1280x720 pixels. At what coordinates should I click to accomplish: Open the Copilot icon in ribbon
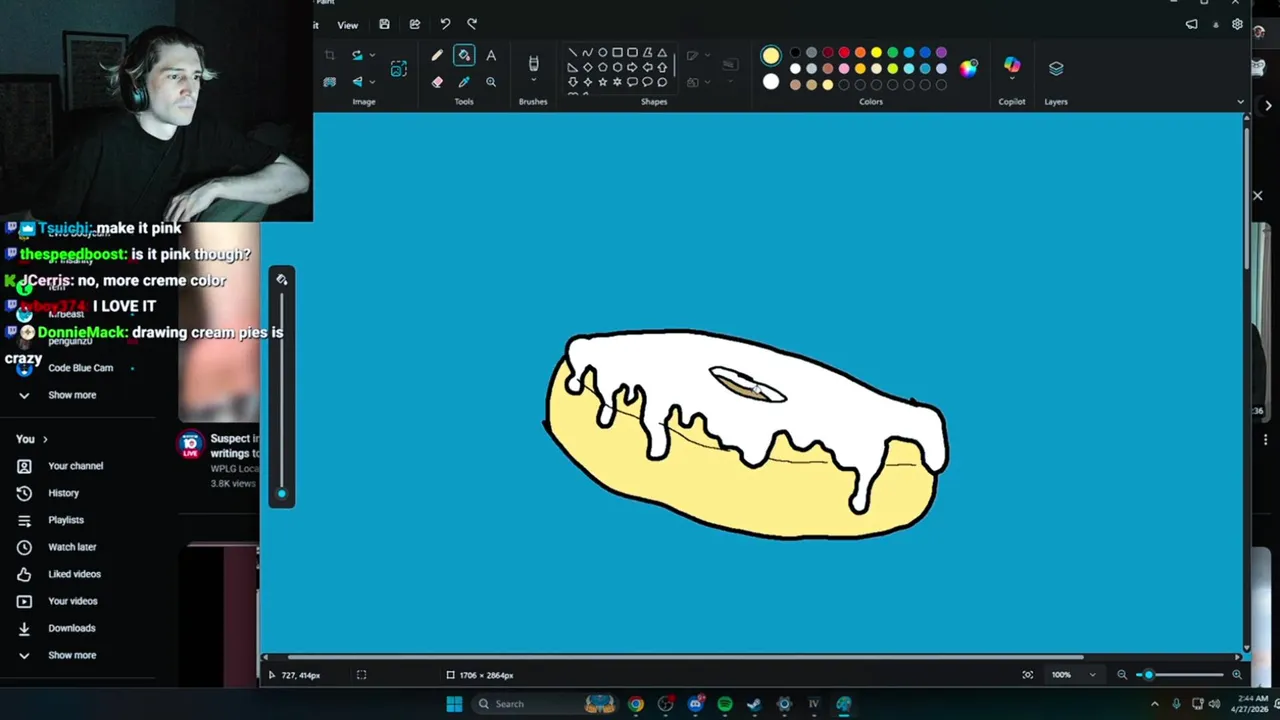[1012, 66]
